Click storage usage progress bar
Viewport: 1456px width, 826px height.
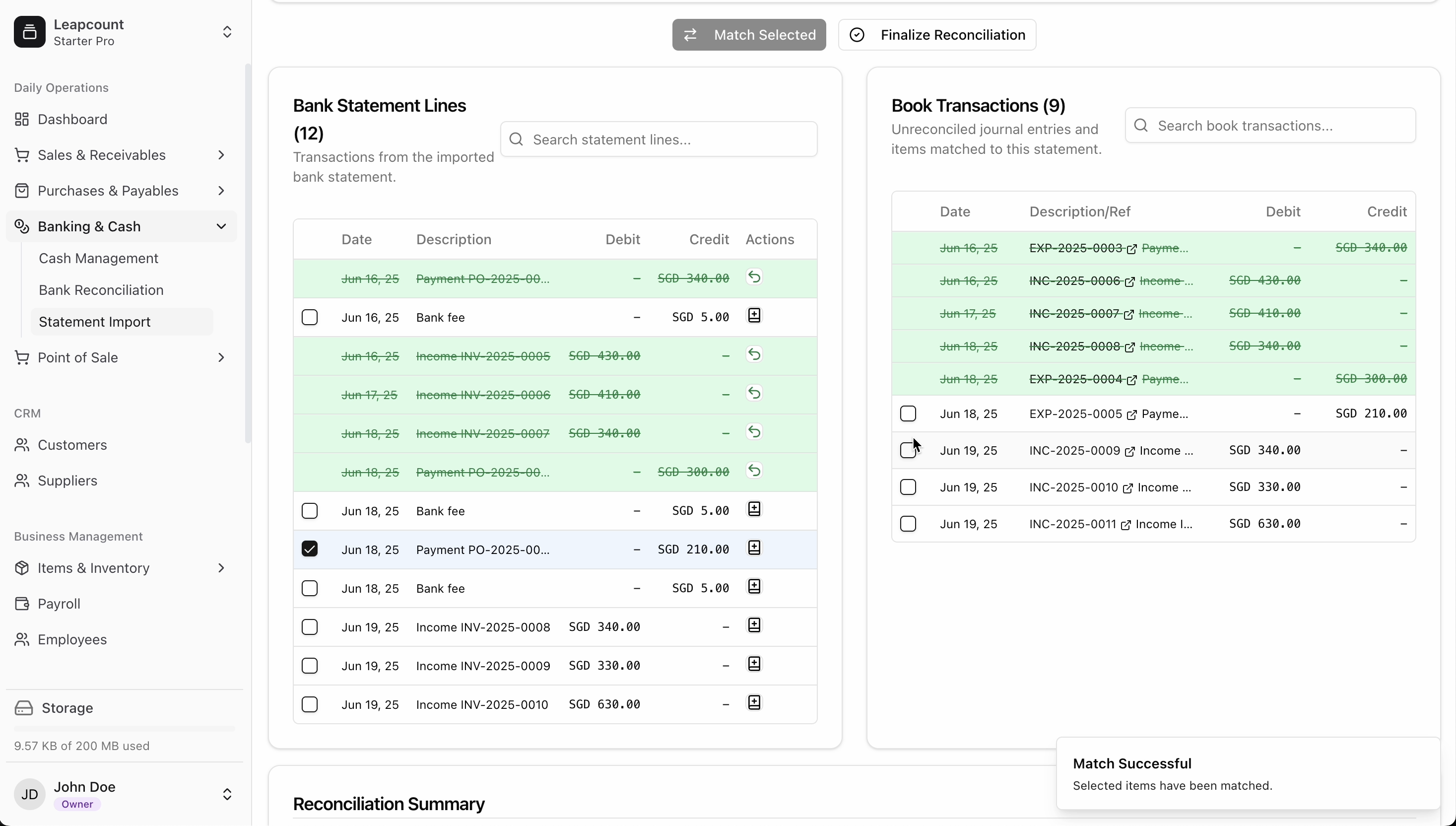click(124, 728)
